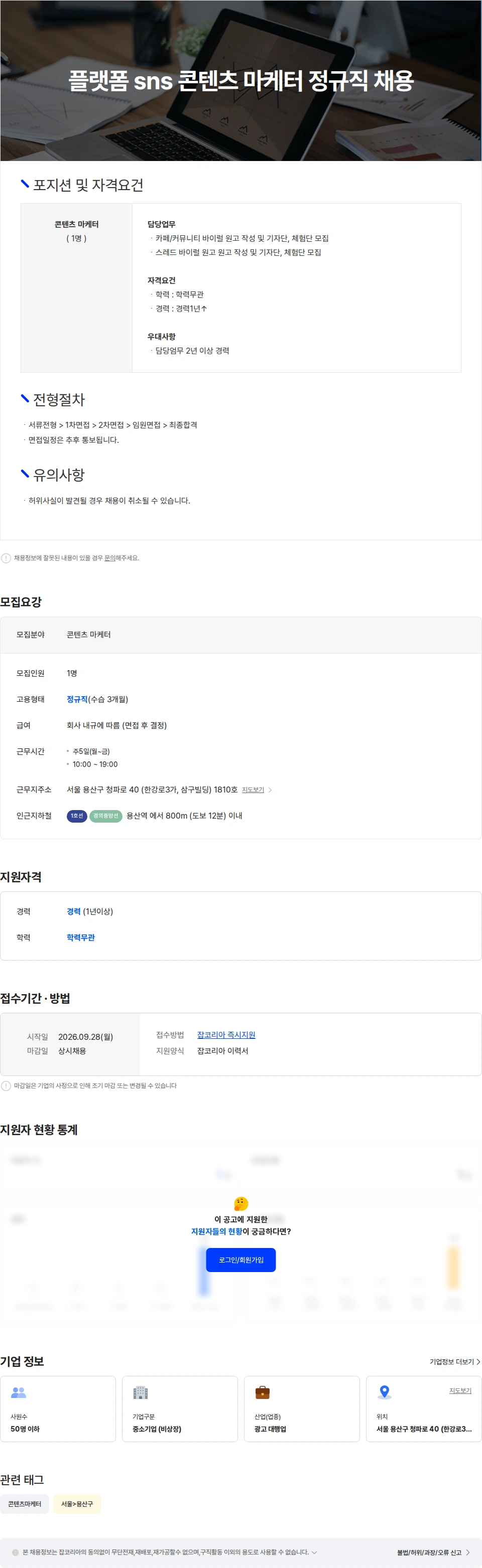The image size is (482, 1568).
Task: Click info icon in bottom copyright bar
Action: pyautogui.click(x=16, y=1552)
